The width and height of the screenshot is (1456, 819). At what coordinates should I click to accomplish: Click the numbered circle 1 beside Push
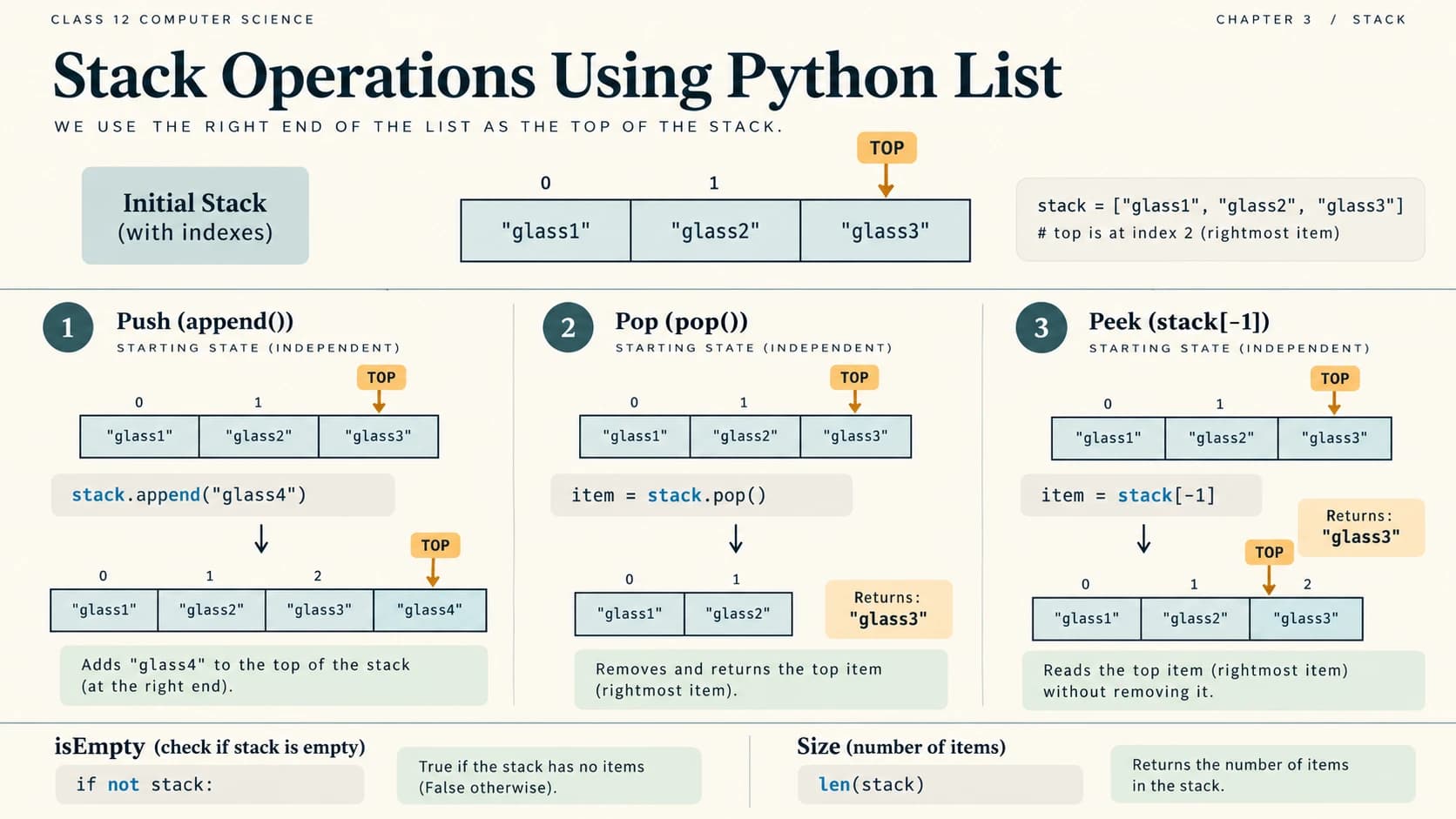tap(68, 327)
